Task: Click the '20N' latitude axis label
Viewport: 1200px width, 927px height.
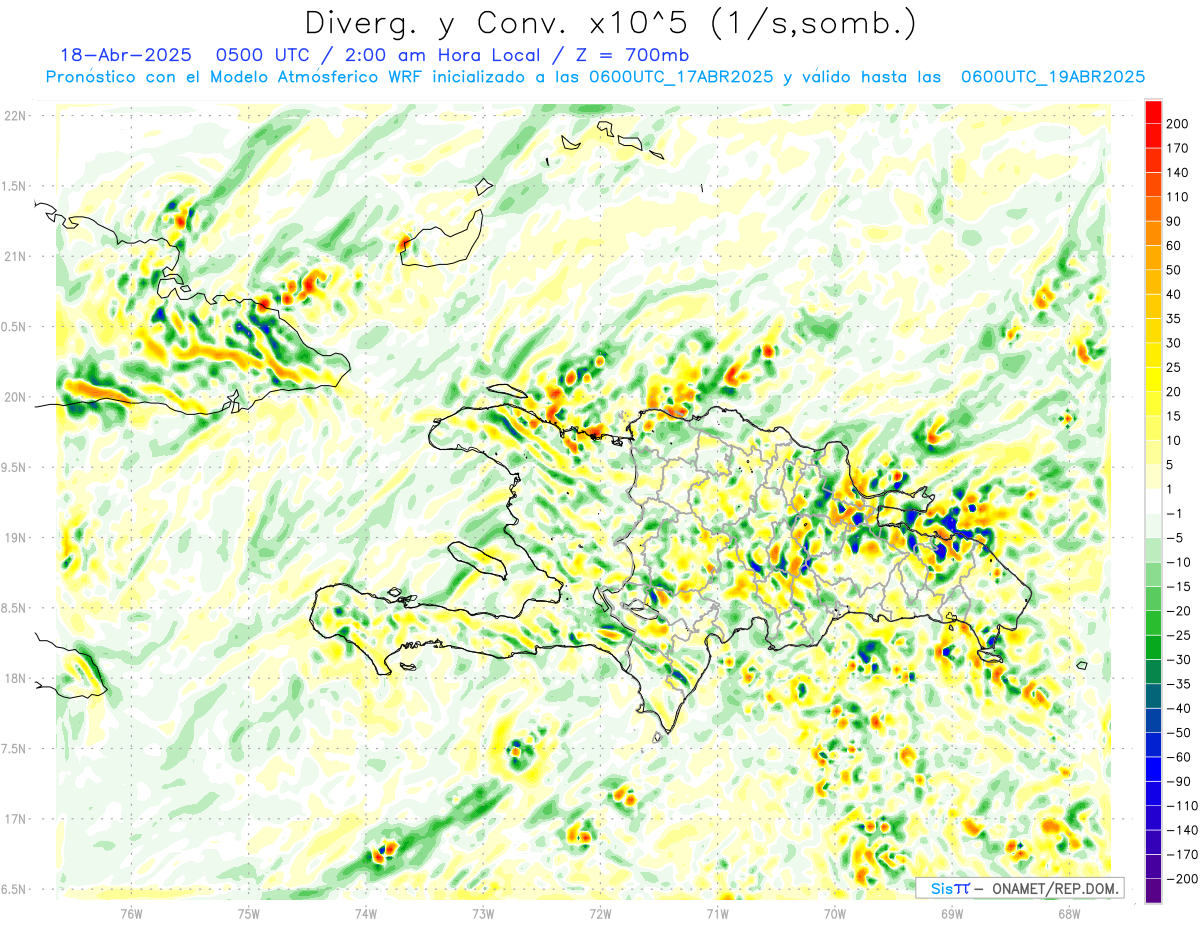Action: point(15,397)
